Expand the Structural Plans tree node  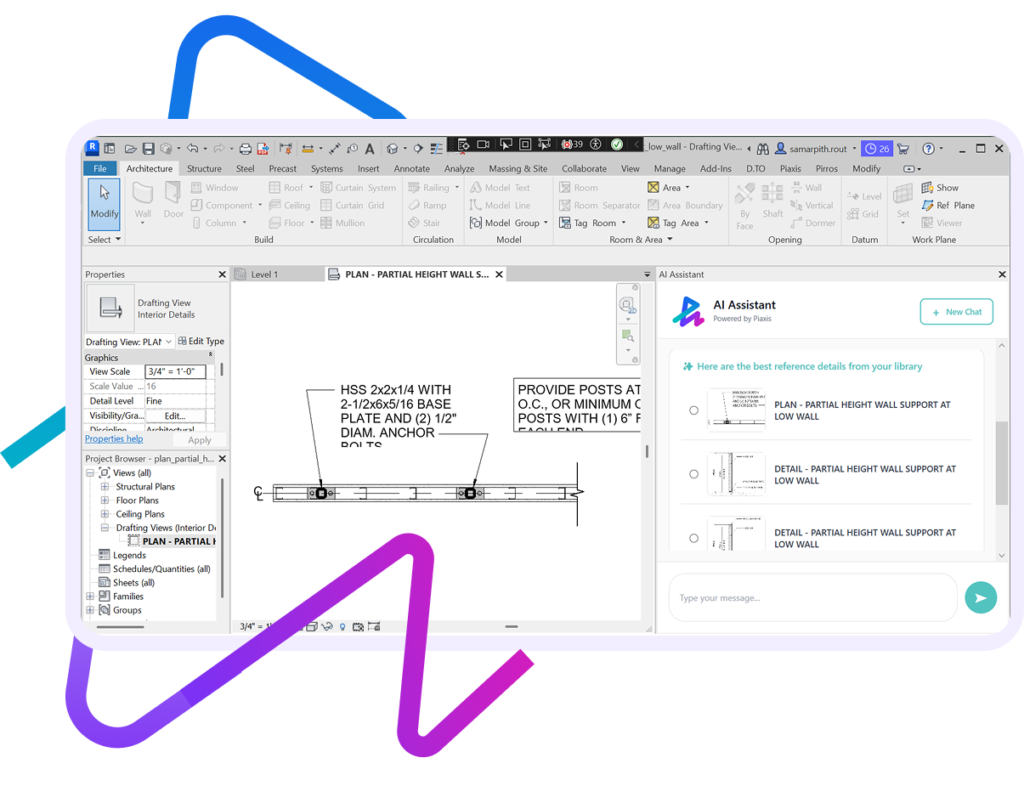(105, 487)
